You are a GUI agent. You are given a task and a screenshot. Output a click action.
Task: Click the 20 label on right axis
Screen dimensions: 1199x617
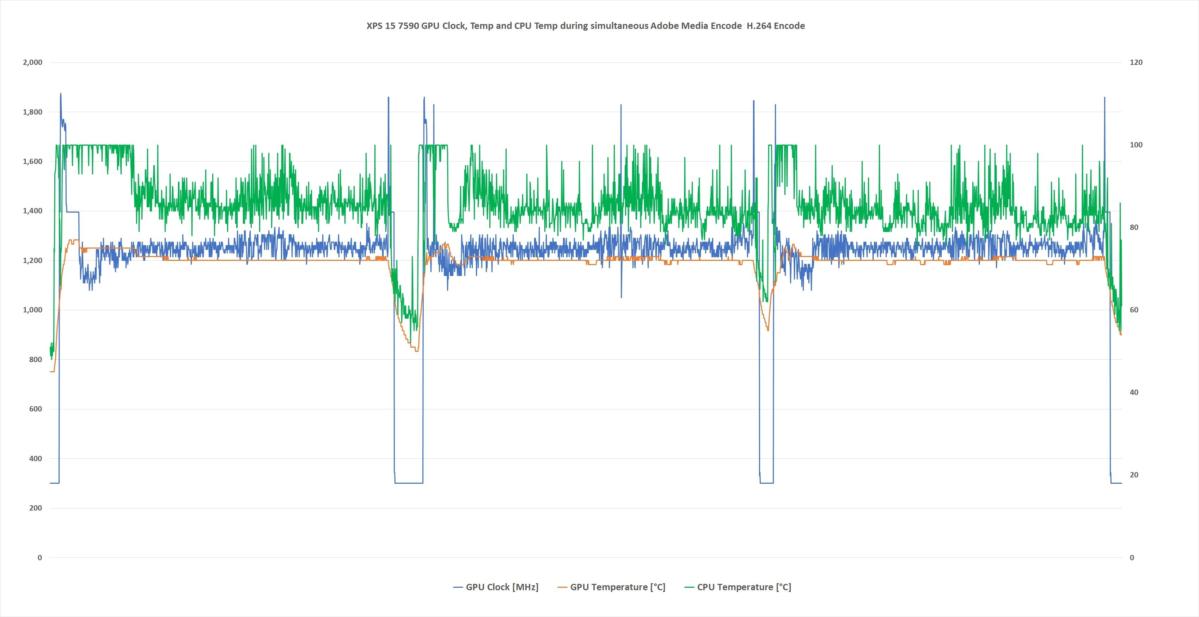click(x=1134, y=475)
